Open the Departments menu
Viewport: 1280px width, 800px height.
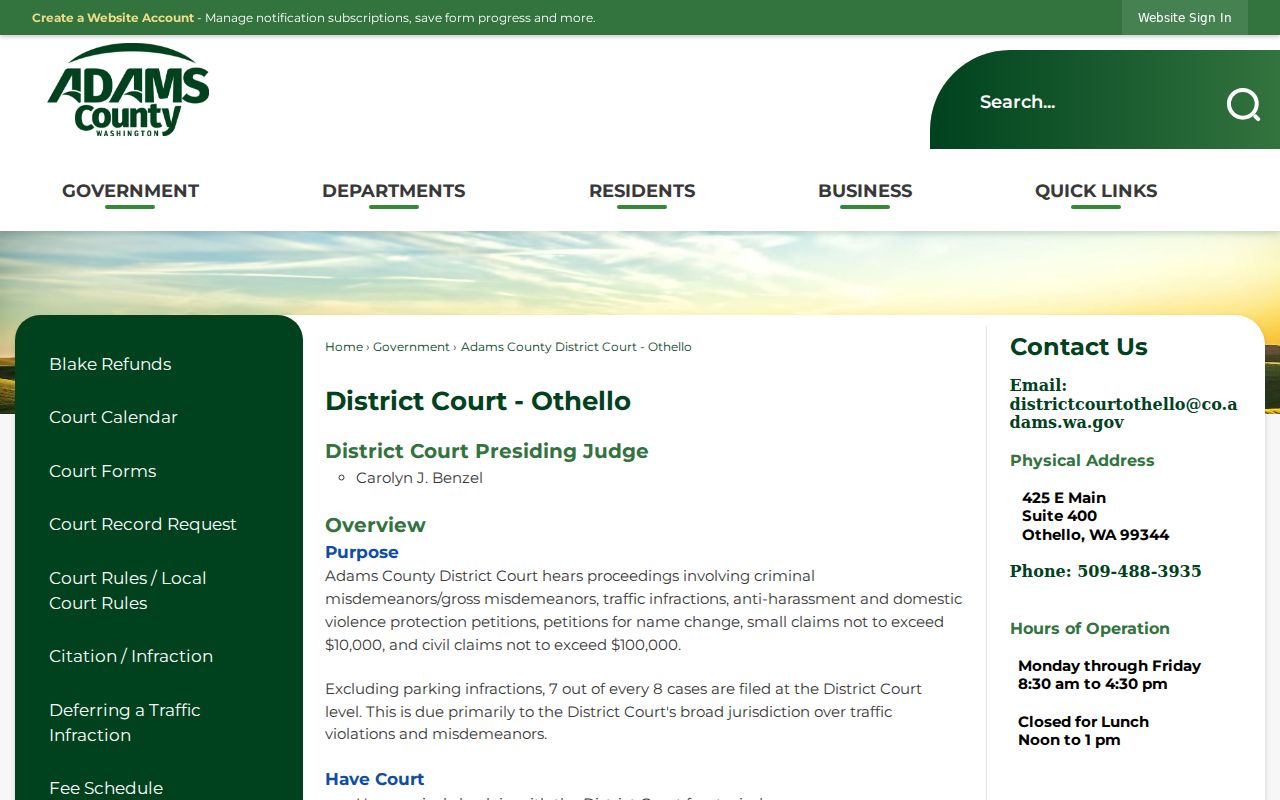393,191
